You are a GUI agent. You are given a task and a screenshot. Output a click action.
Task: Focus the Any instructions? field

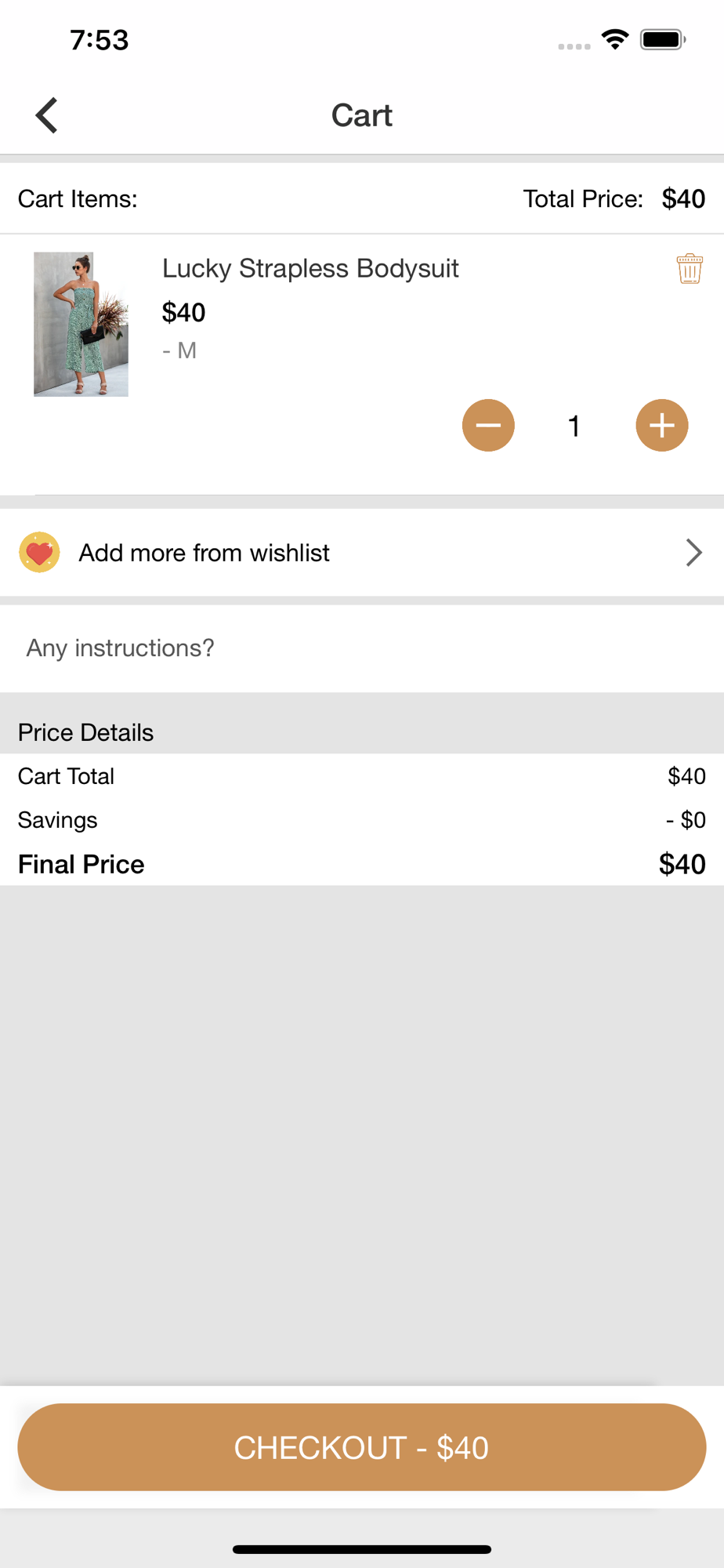(x=362, y=648)
